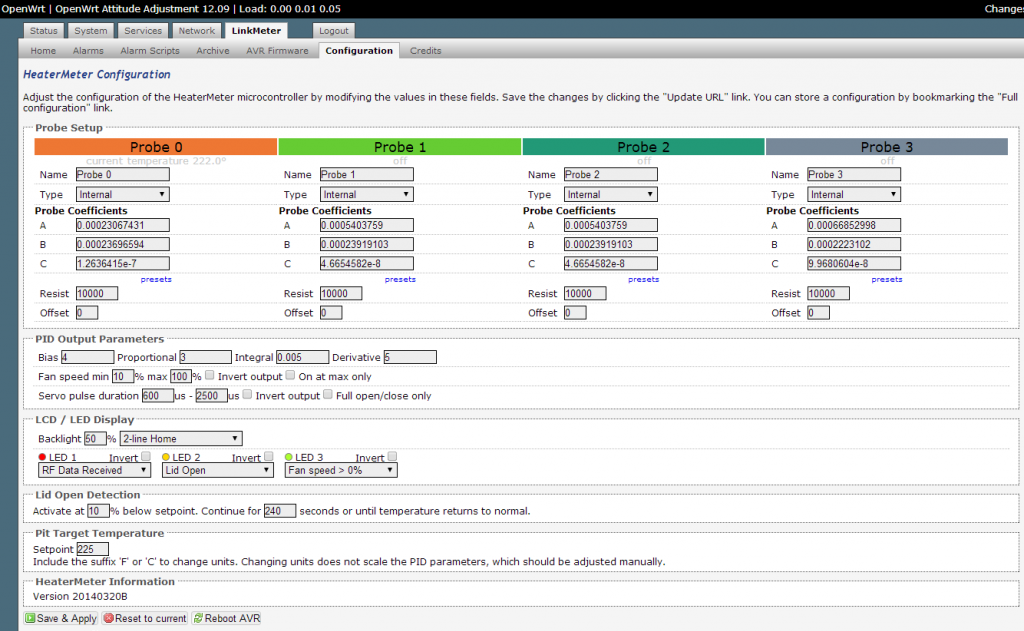Open the Credits subtab
The image size is (1024, 631).
point(426,50)
